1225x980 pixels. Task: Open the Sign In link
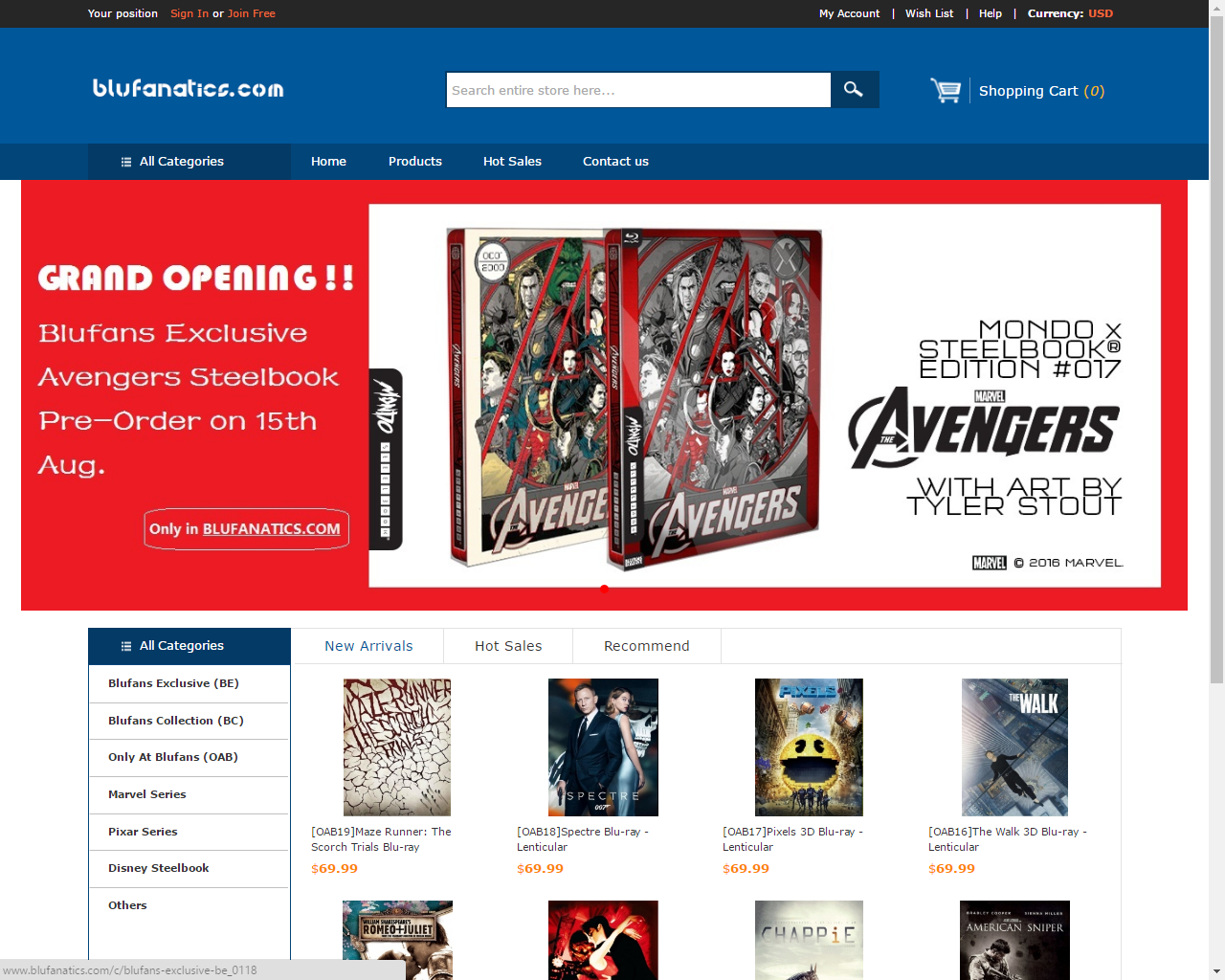pyautogui.click(x=189, y=13)
